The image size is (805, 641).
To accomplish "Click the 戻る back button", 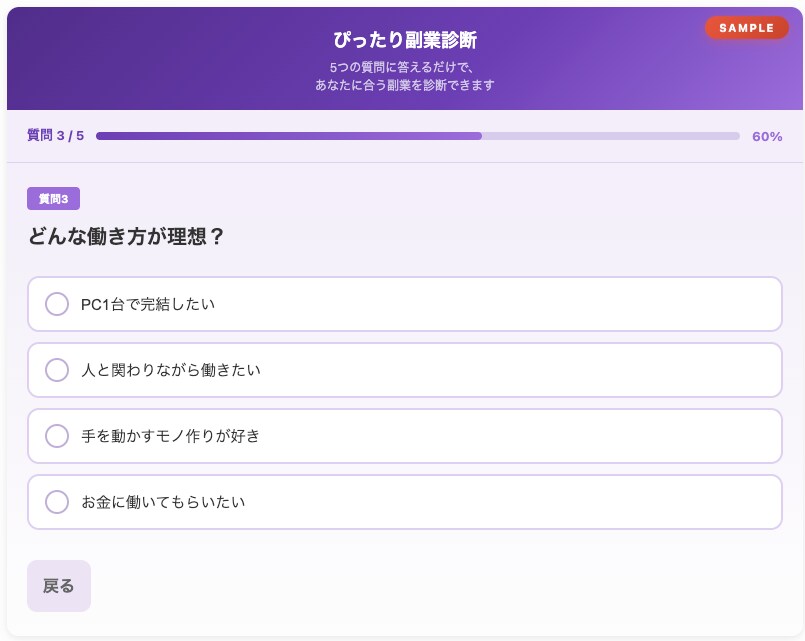I will (59, 586).
